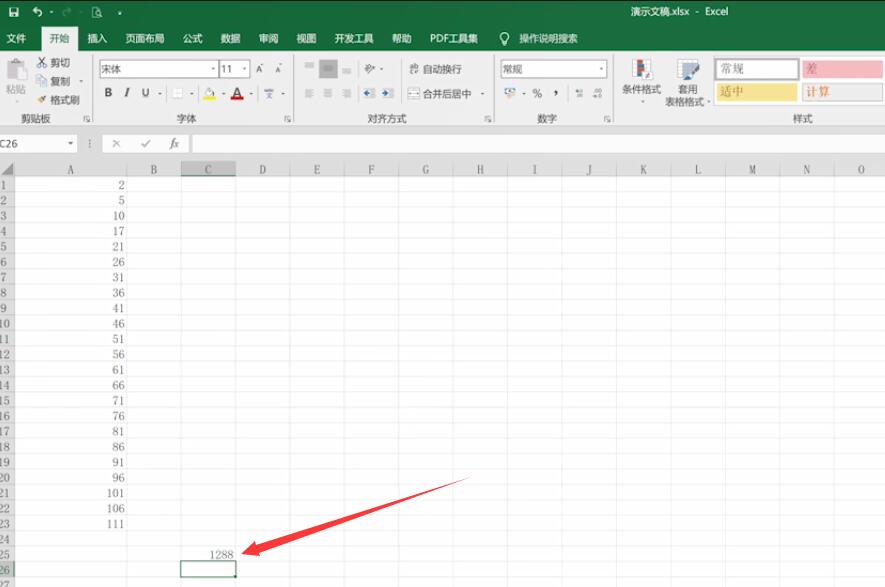Open text orientation options
The height and width of the screenshot is (587, 885).
pyautogui.click(x=370, y=69)
